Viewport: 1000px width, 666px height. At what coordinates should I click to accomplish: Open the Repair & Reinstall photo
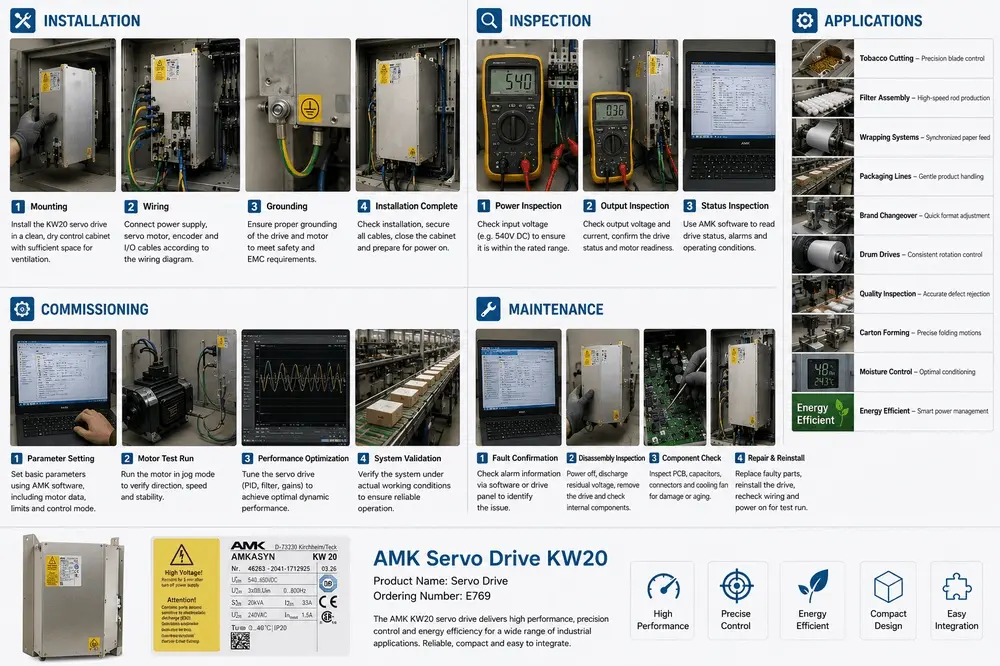743,387
